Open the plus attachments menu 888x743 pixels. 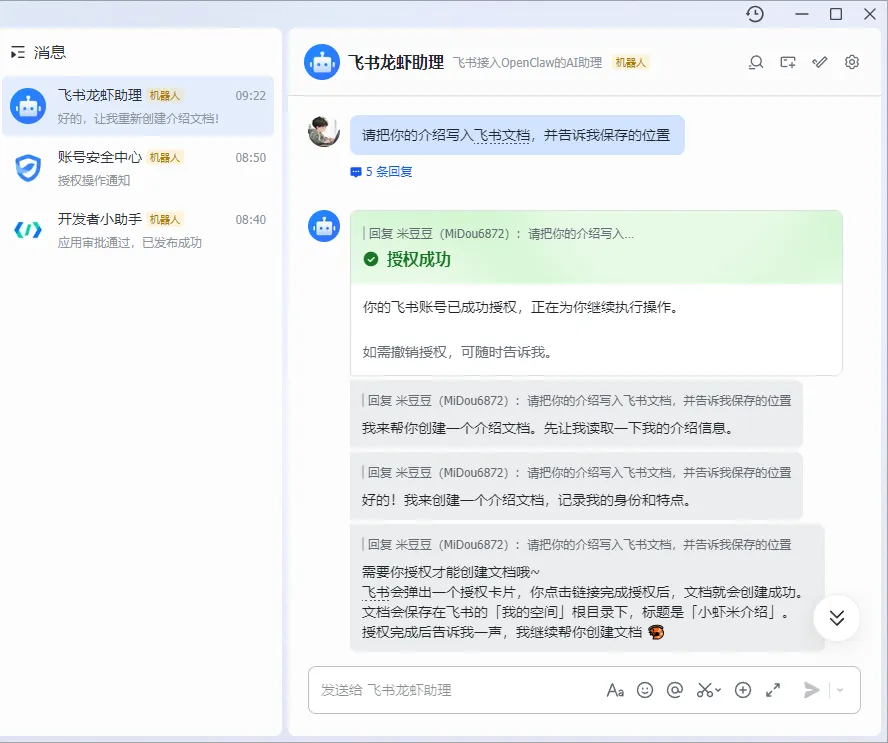point(743,690)
